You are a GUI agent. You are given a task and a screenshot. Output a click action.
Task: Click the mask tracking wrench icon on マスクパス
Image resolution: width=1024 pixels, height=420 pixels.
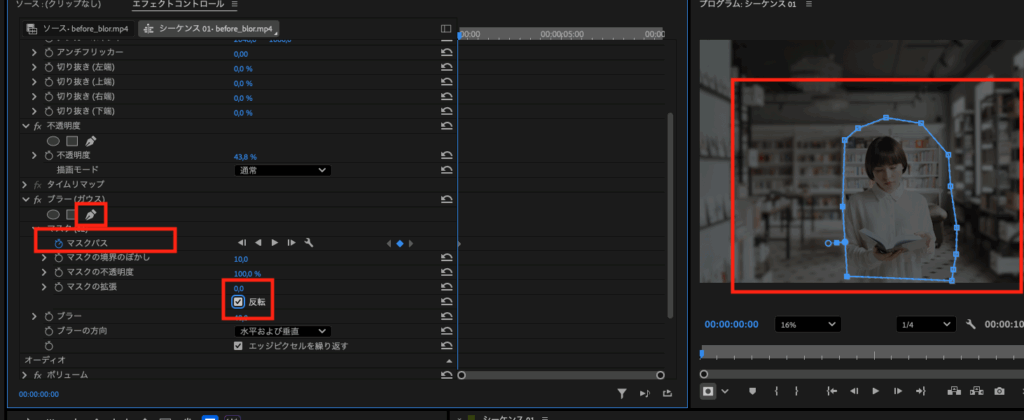(x=310, y=243)
